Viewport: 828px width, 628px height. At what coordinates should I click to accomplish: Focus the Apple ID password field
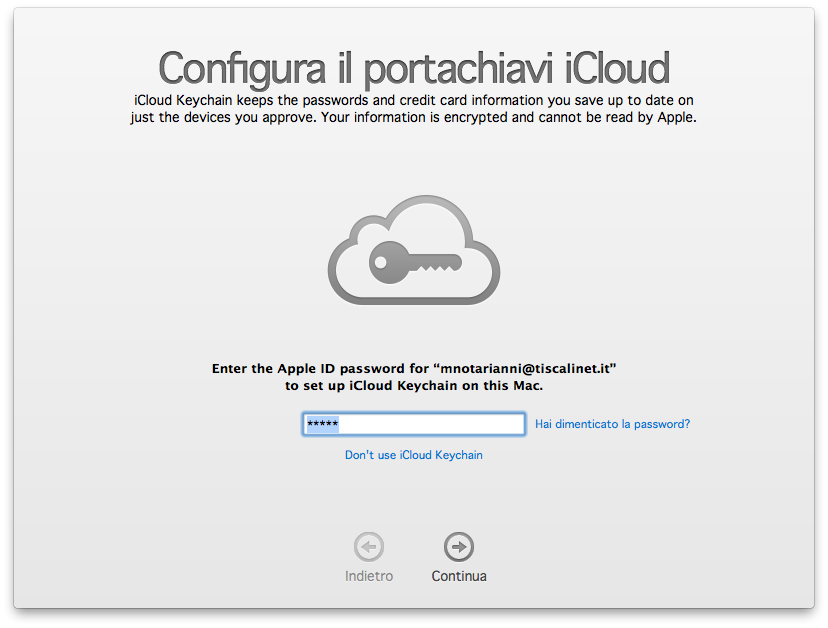[x=413, y=424]
